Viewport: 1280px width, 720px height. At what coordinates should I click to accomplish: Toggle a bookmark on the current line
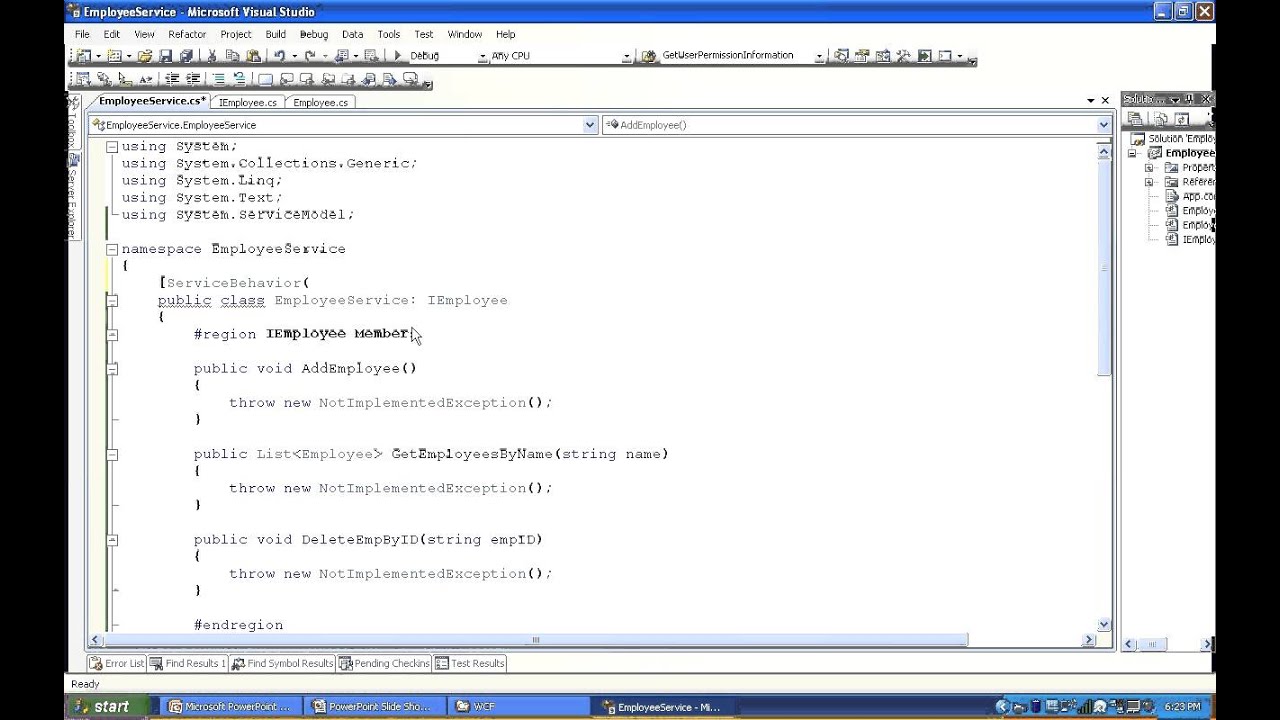coord(265,79)
